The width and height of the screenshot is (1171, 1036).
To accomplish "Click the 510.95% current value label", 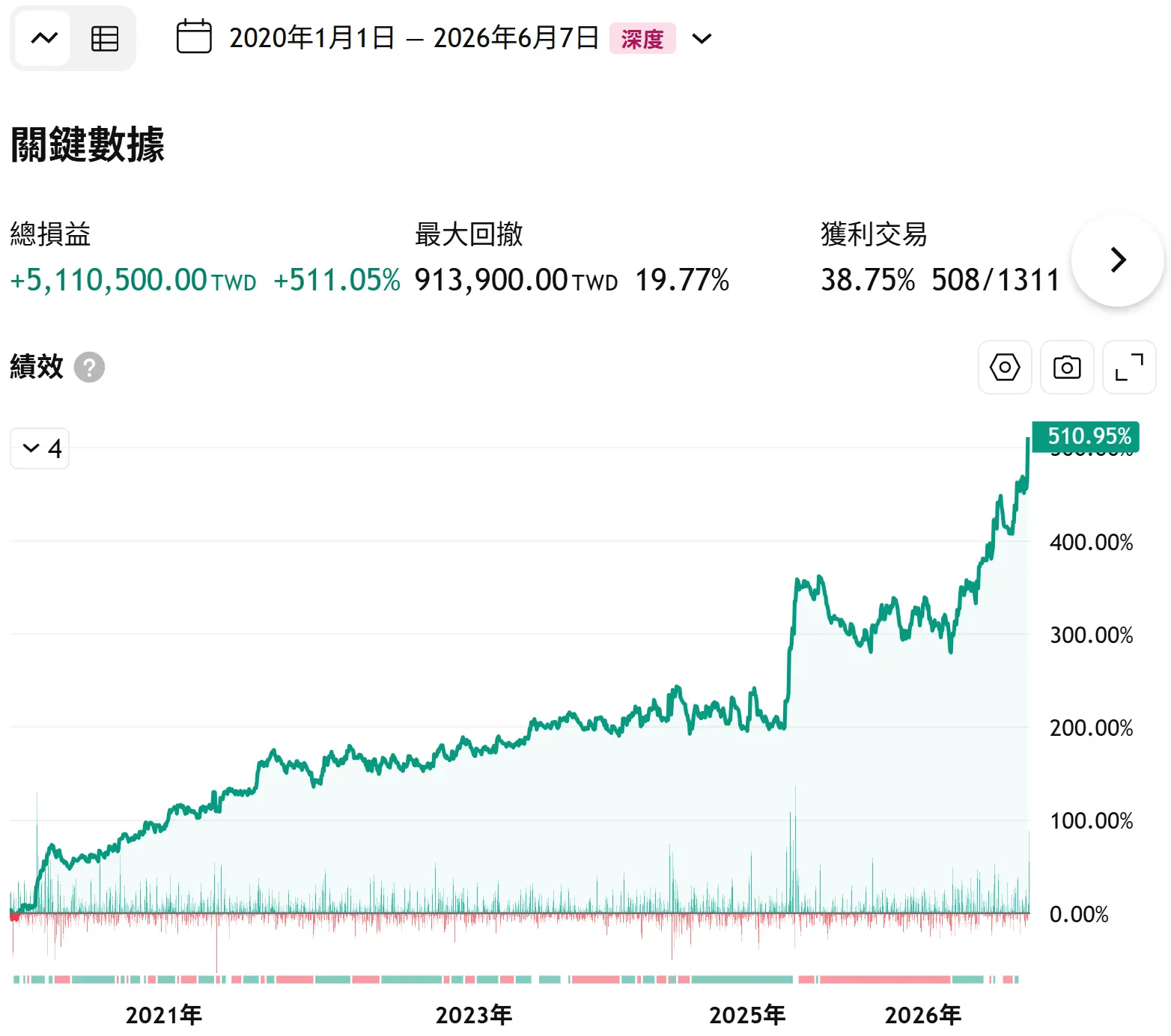I will [x=1086, y=436].
